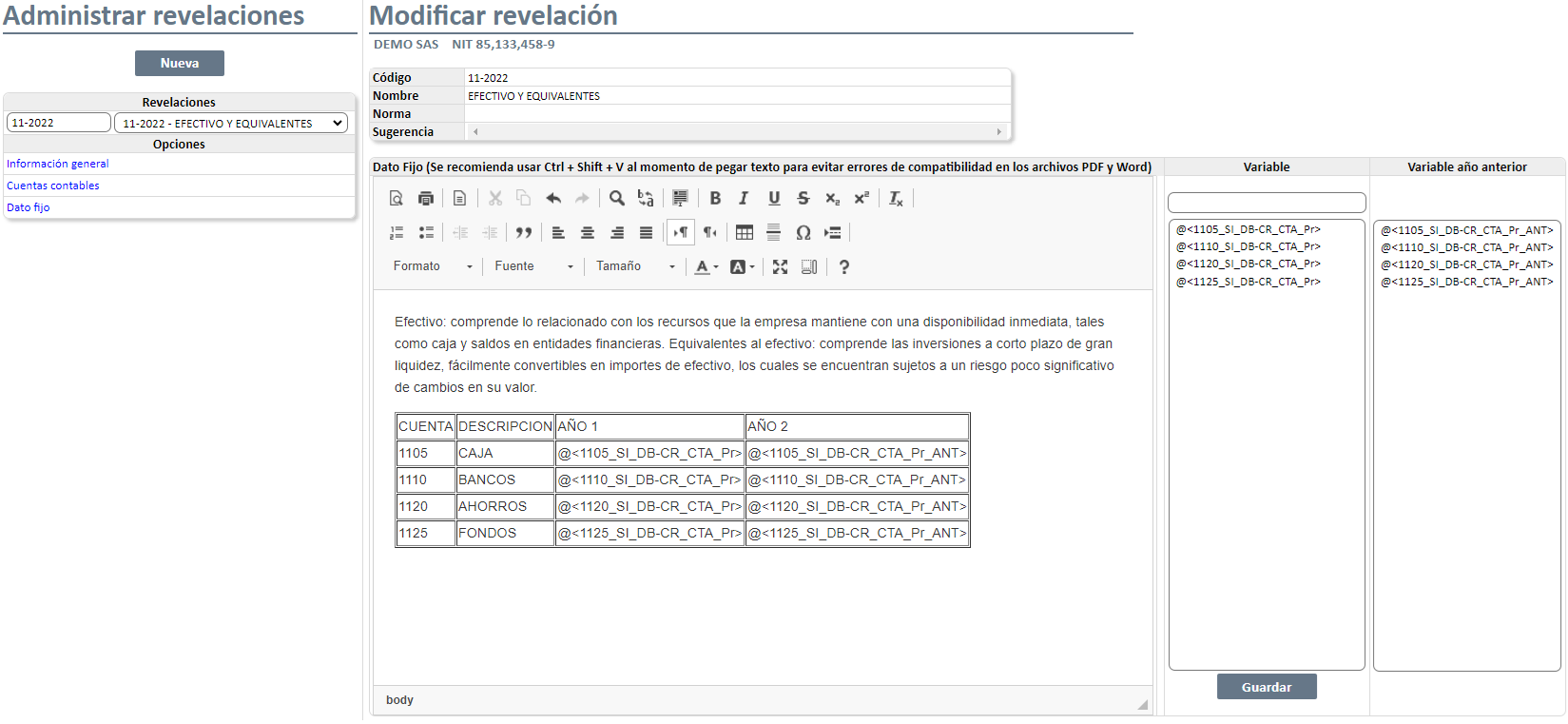
Task: Open Find with the magnifier icon
Action: coord(617,198)
